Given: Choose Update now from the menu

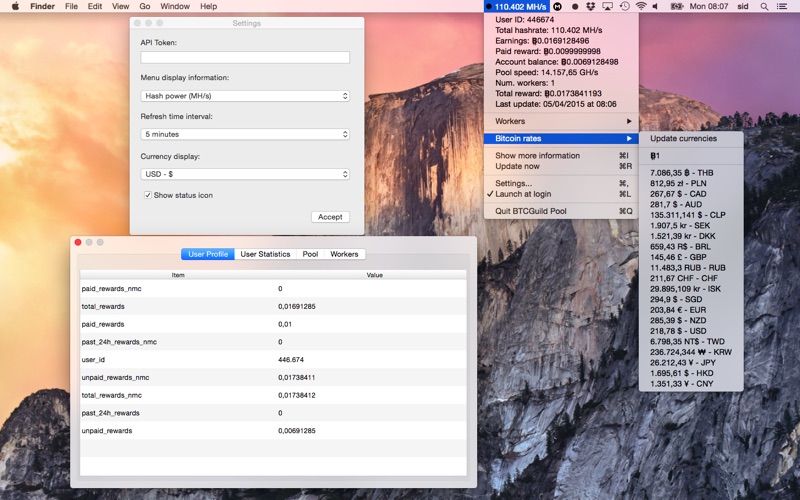Looking at the screenshot, I should (561, 166).
